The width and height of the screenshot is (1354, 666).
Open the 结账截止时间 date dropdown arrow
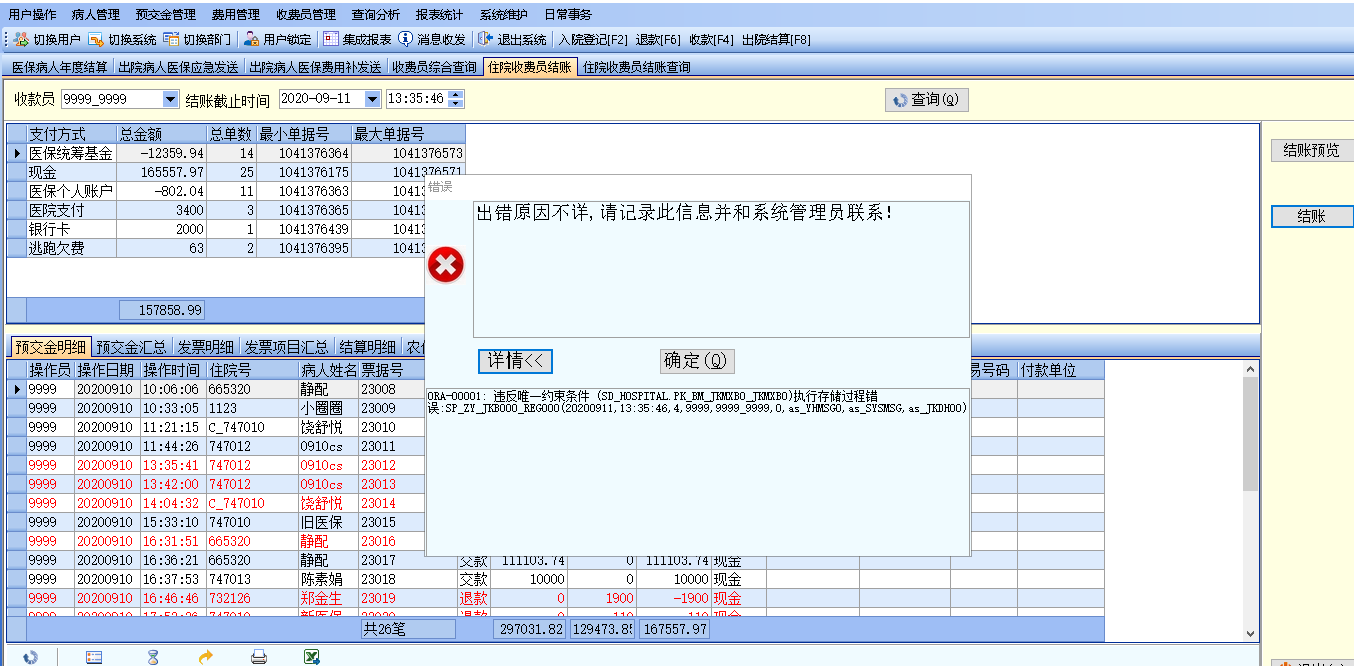[372, 99]
